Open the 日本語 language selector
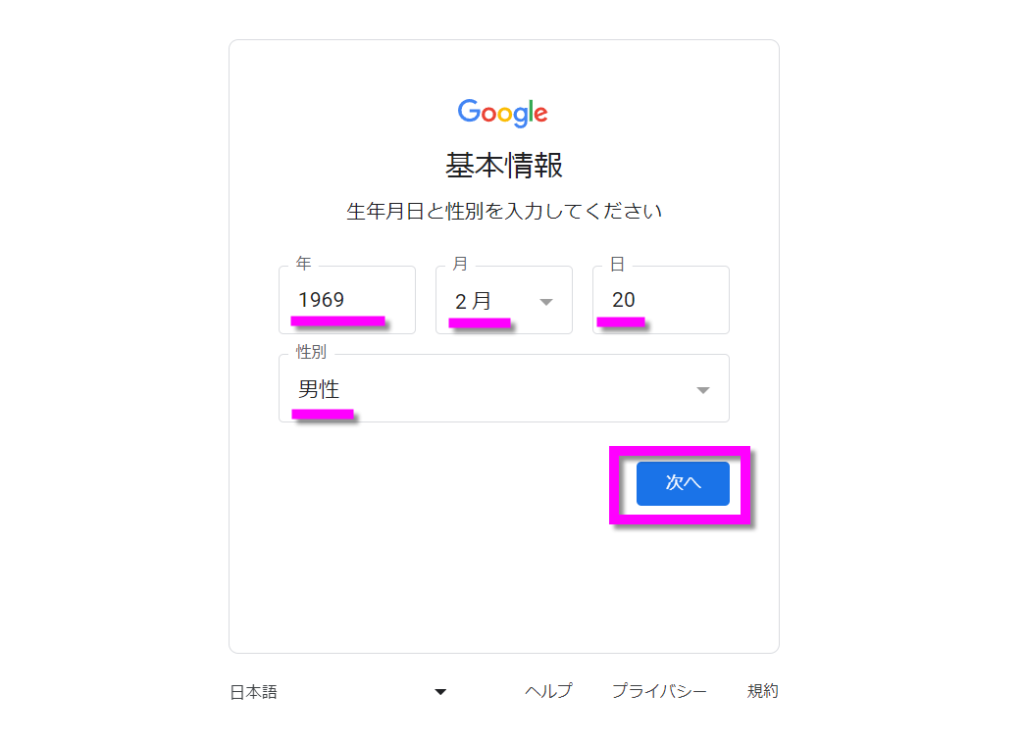 tap(338, 691)
